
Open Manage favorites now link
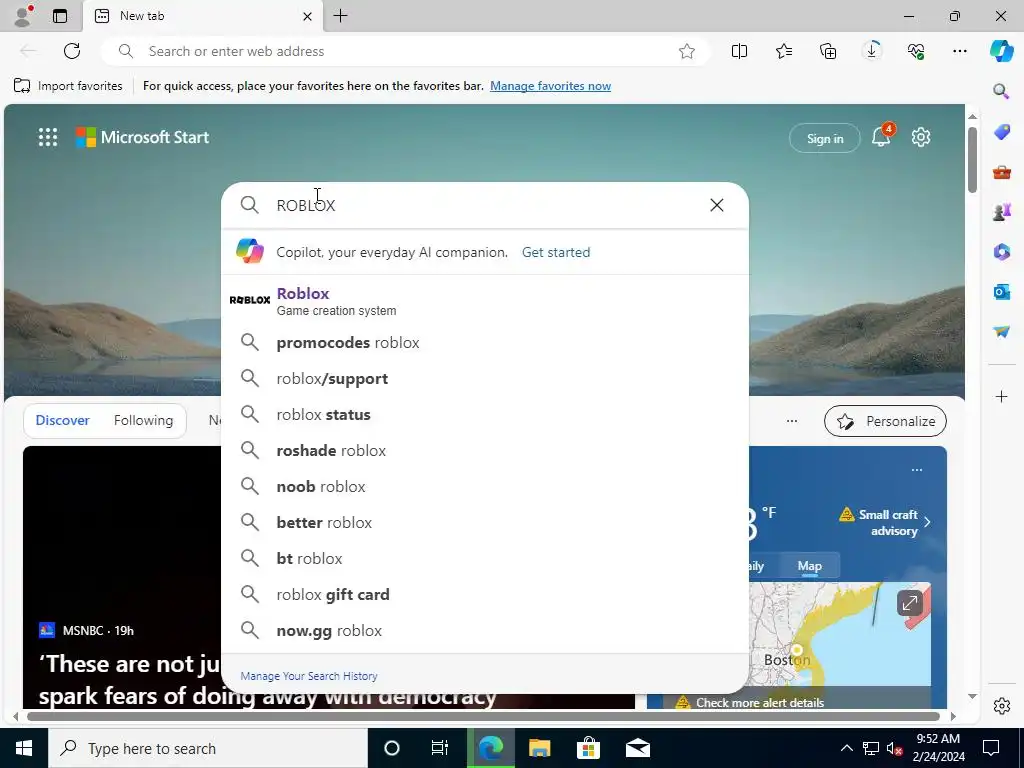551,86
